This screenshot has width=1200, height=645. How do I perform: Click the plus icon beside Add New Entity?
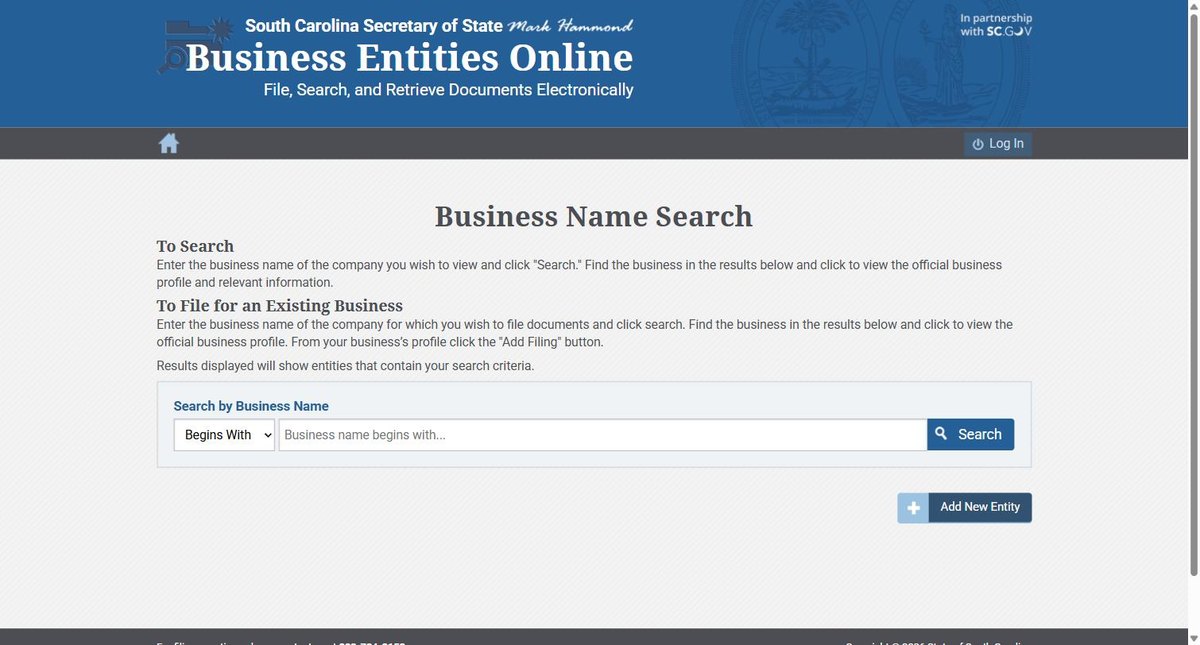913,508
